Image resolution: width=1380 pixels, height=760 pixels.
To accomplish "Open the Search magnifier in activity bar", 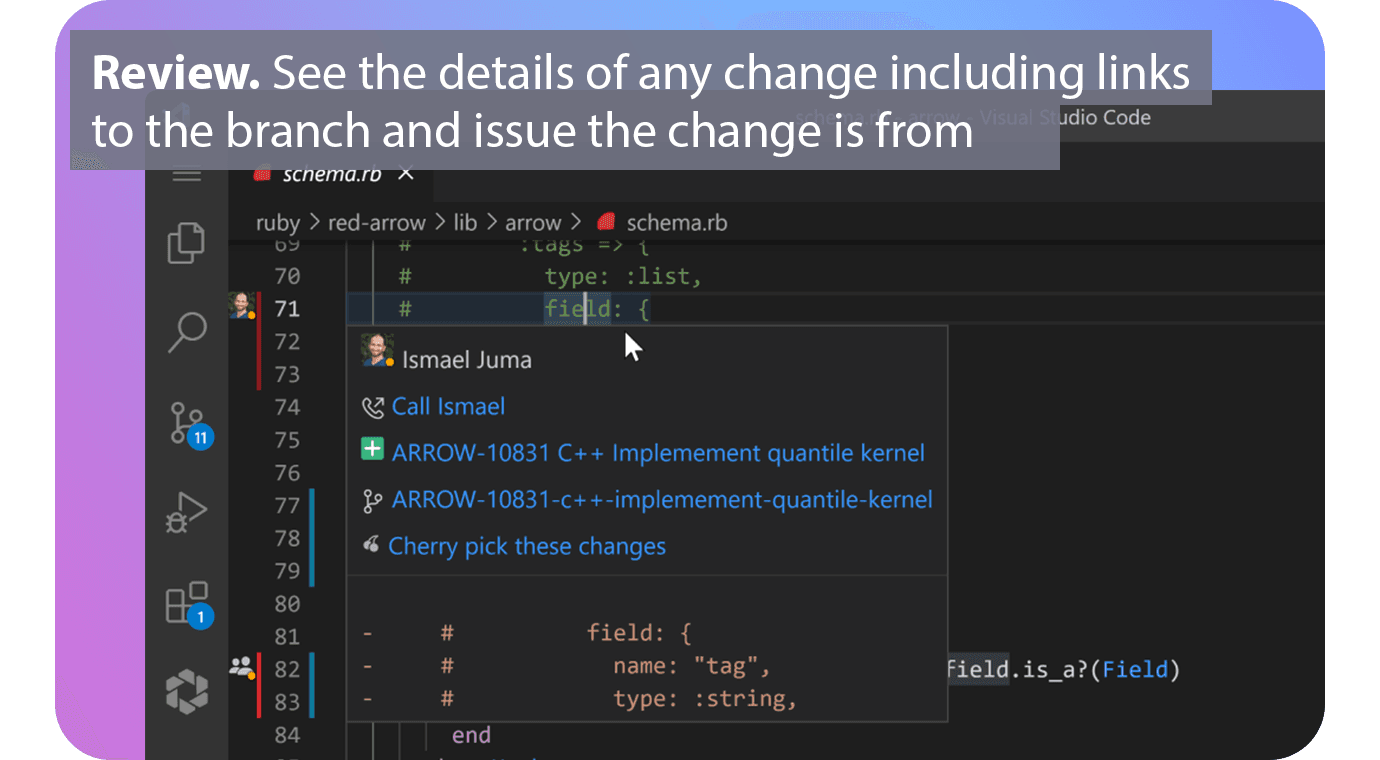I will click(x=186, y=332).
